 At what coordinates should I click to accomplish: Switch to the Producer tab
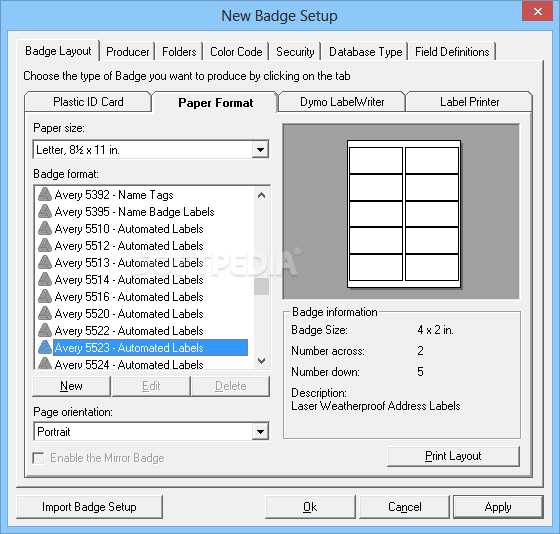point(128,52)
